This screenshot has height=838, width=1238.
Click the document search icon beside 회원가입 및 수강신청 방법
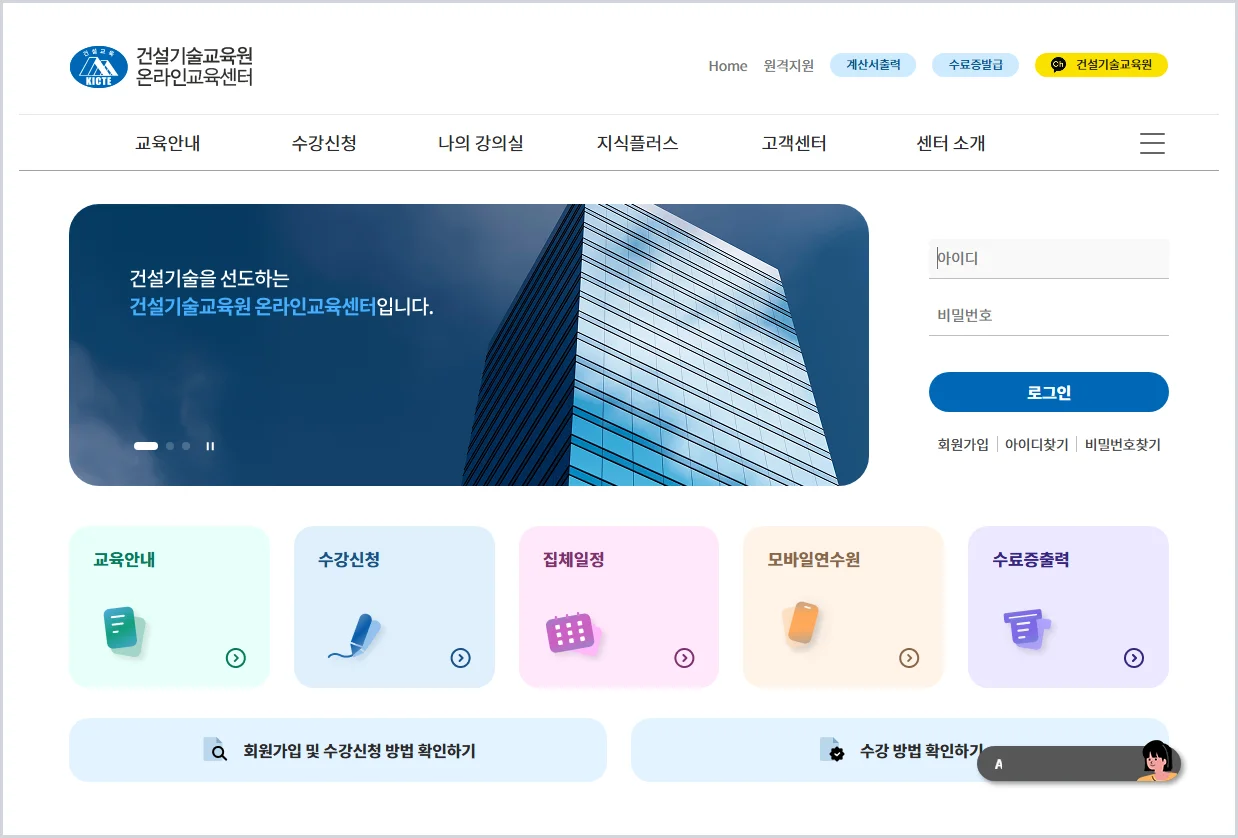pyautogui.click(x=215, y=750)
